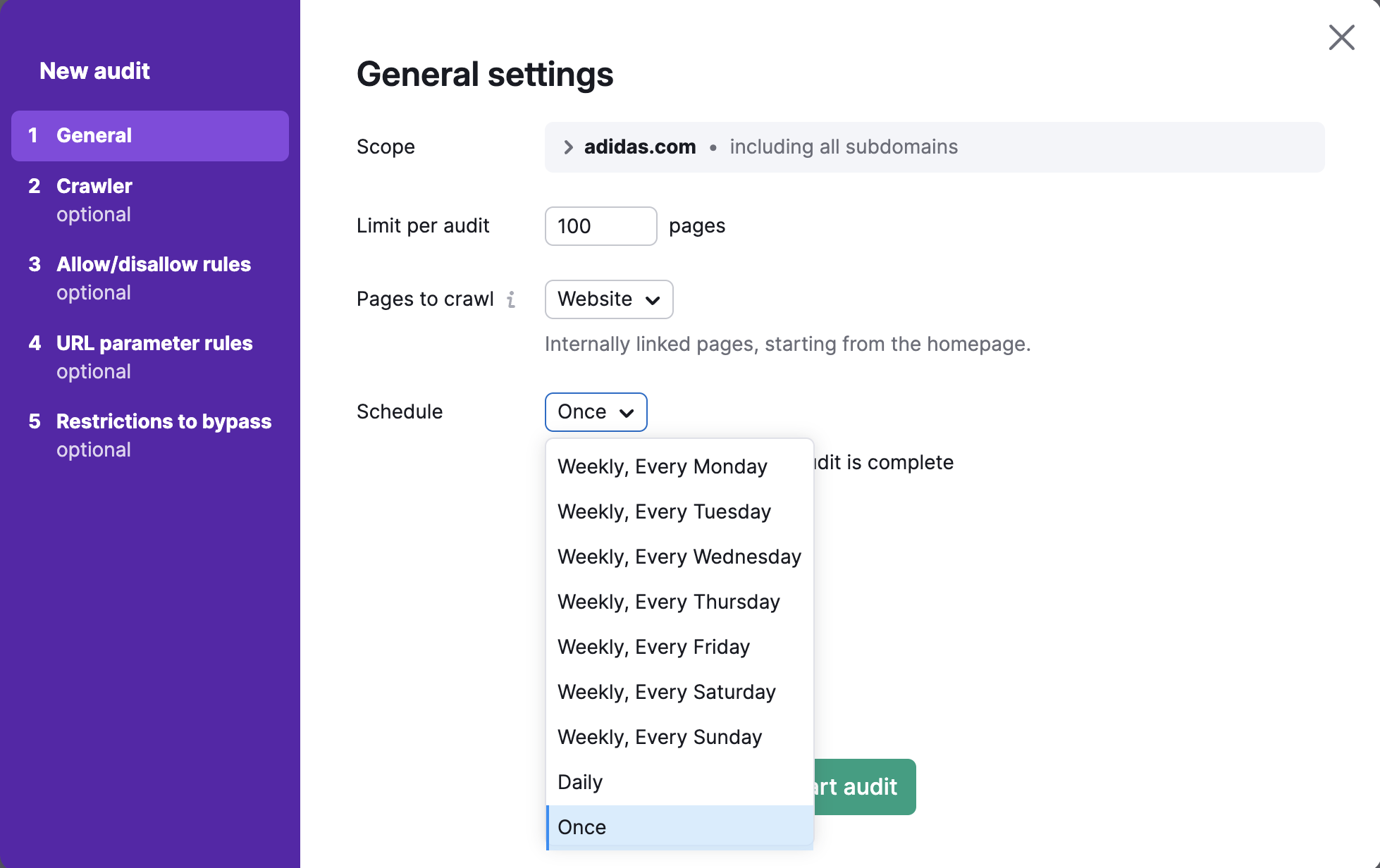Screen dimensions: 1380x868
Task: Open Allow/disallow rules settings
Action: [x=154, y=264]
